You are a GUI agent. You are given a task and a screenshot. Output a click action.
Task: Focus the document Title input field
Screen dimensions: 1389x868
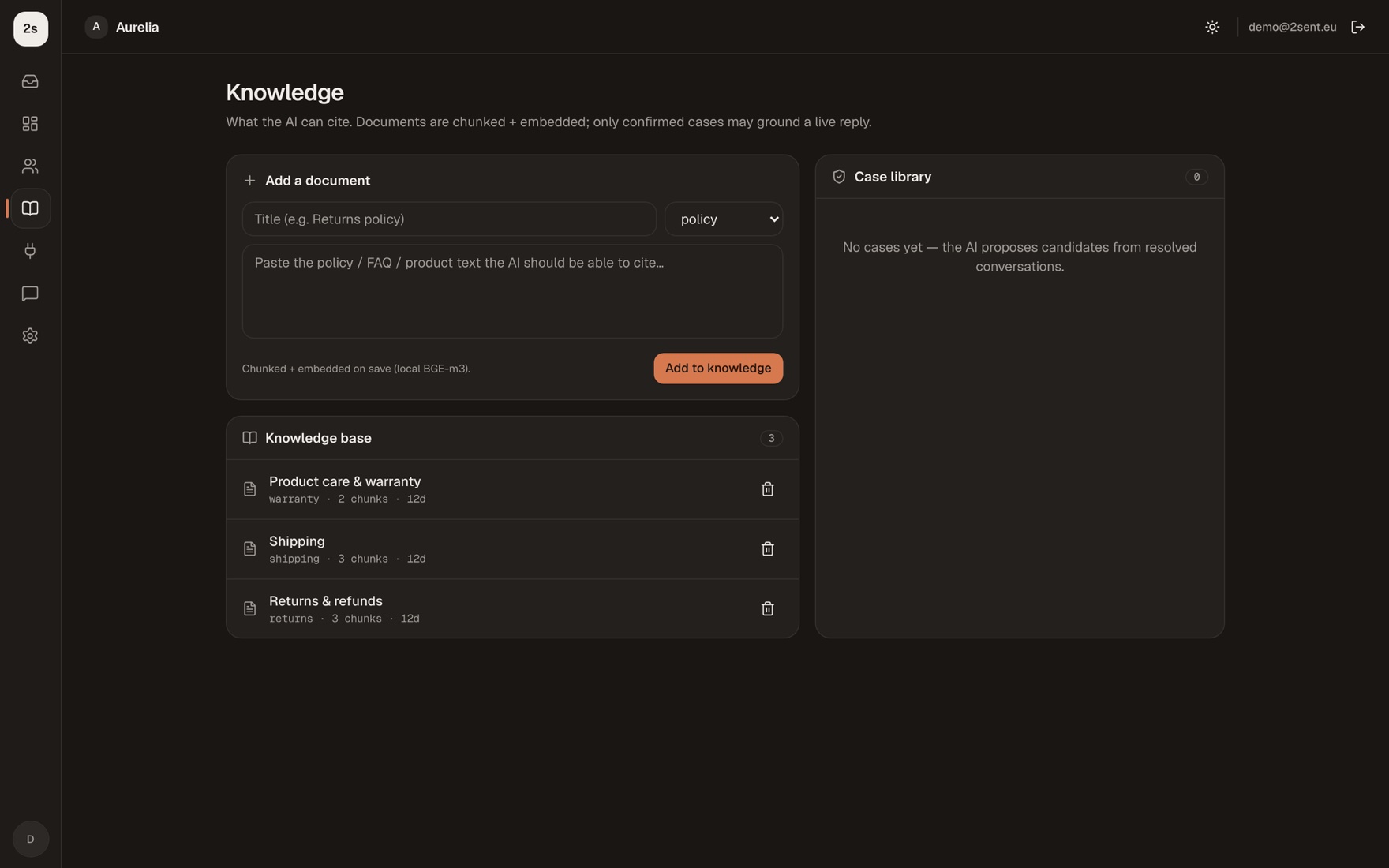click(x=449, y=219)
